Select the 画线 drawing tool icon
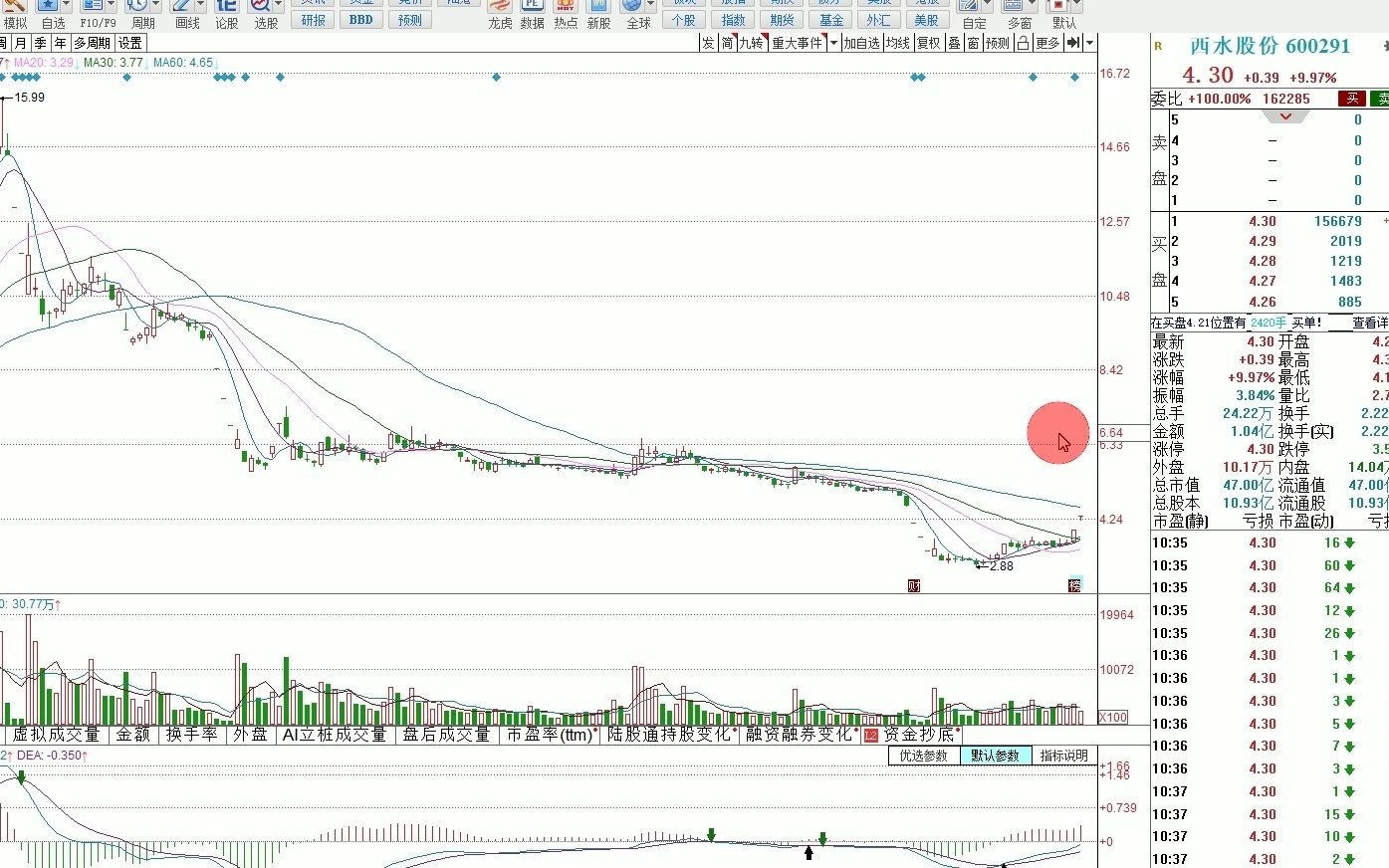 (x=180, y=6)
